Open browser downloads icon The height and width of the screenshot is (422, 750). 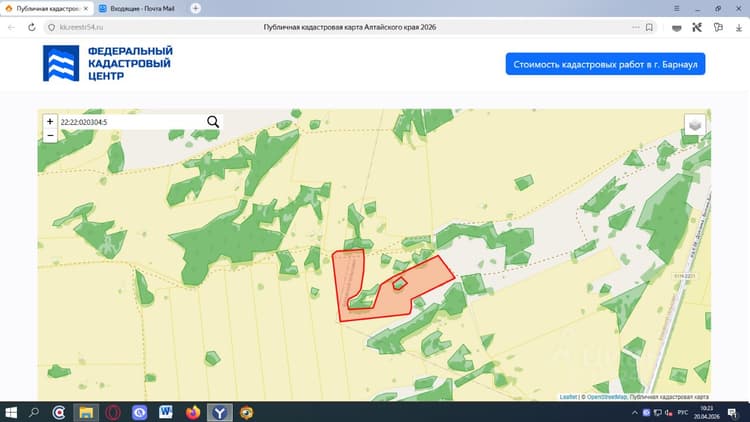[739, 28]
